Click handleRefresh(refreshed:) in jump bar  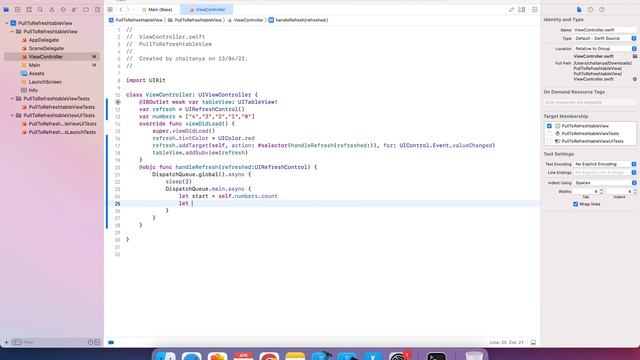(298, 20)
